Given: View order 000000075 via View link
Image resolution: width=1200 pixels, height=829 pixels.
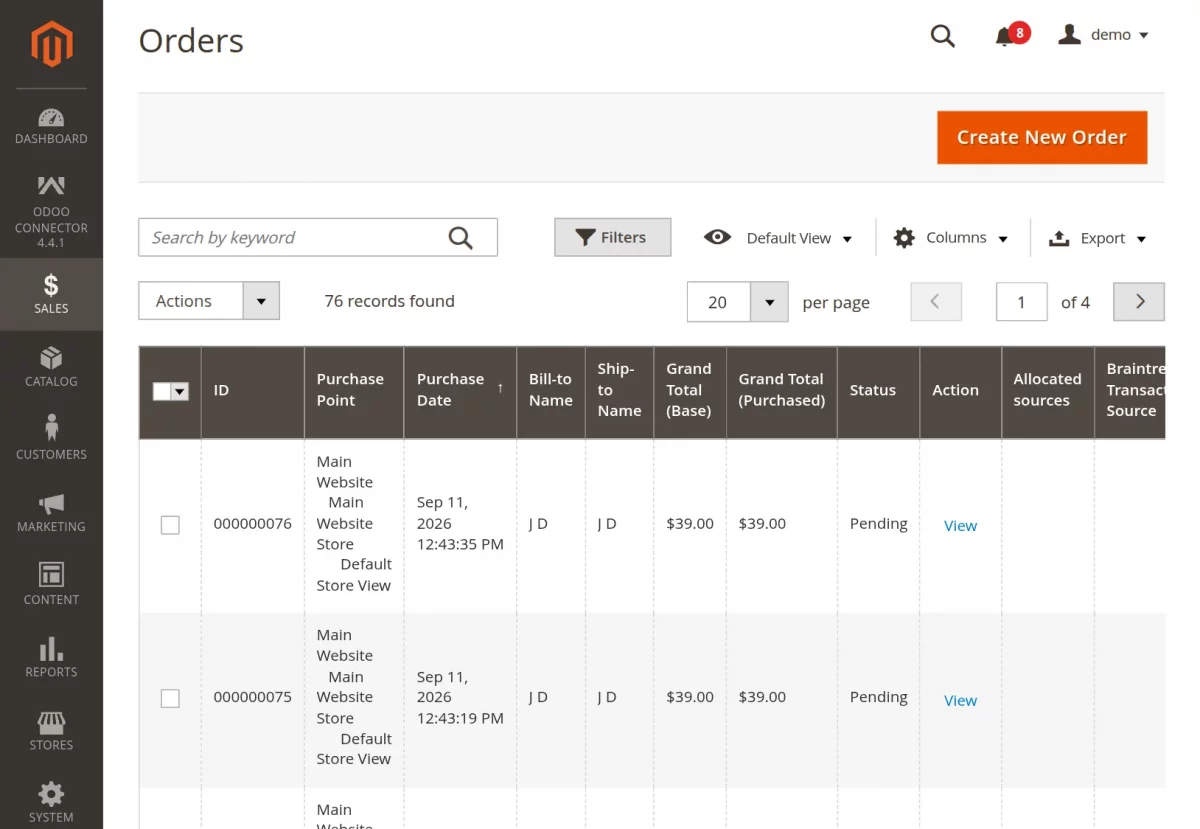Looking at the screenshot, I should coord(960,700).
